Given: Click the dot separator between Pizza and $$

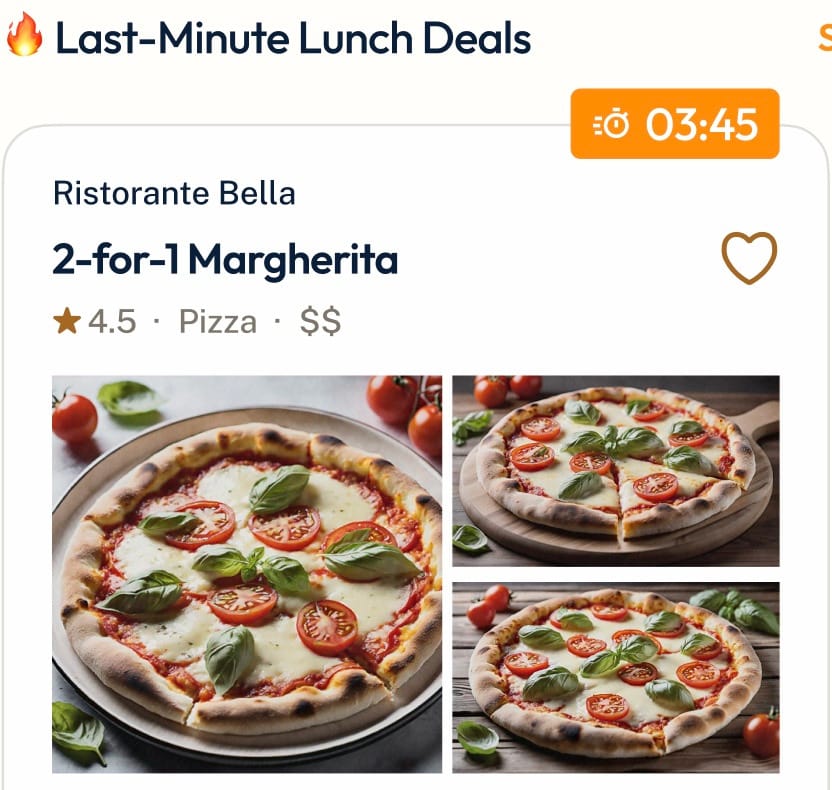Looking at the screenshot, I should tap(277, 322).
